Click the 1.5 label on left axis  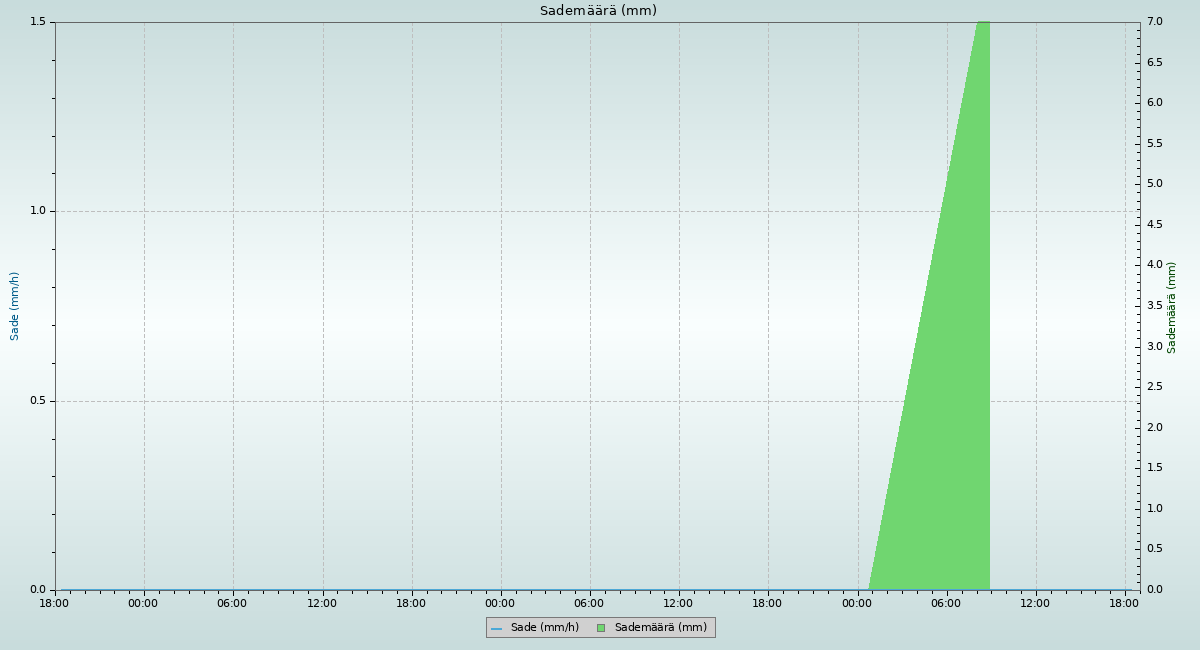pyautogui.click(x=39, y=22)
